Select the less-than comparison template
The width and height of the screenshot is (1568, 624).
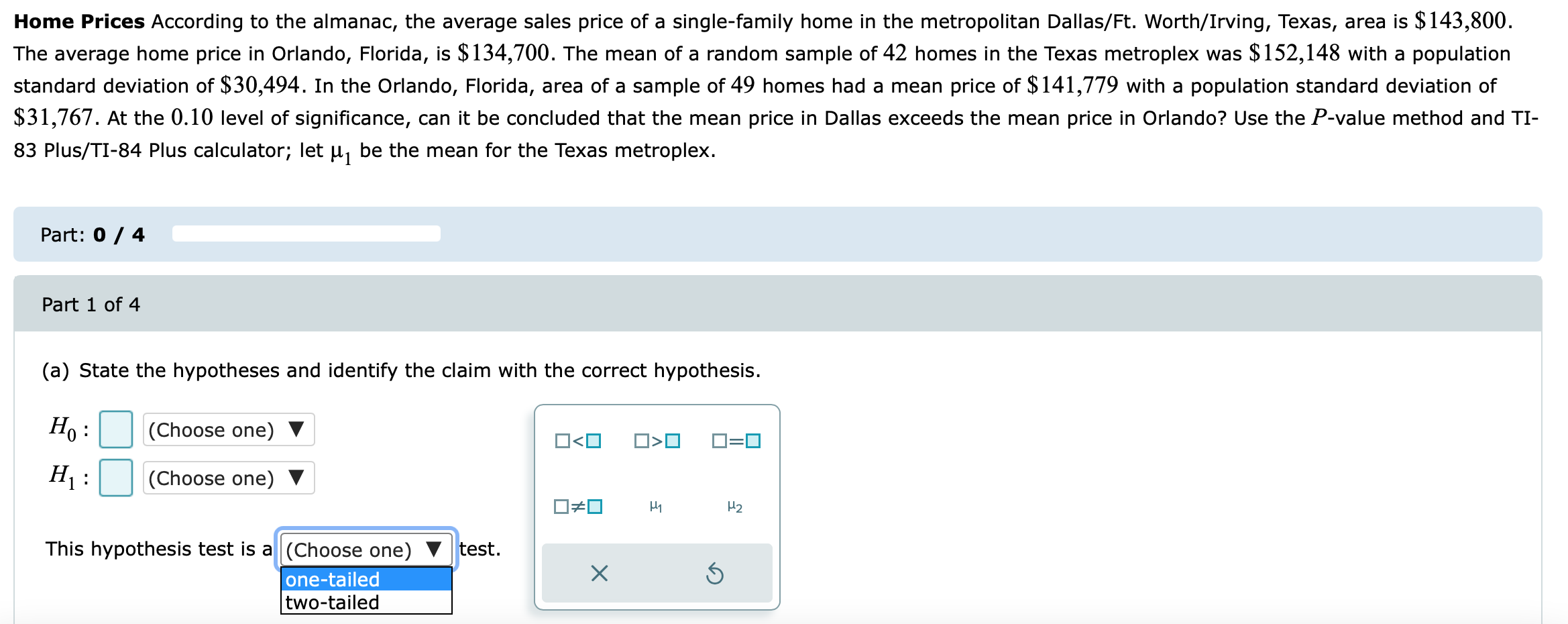point(577,441)
